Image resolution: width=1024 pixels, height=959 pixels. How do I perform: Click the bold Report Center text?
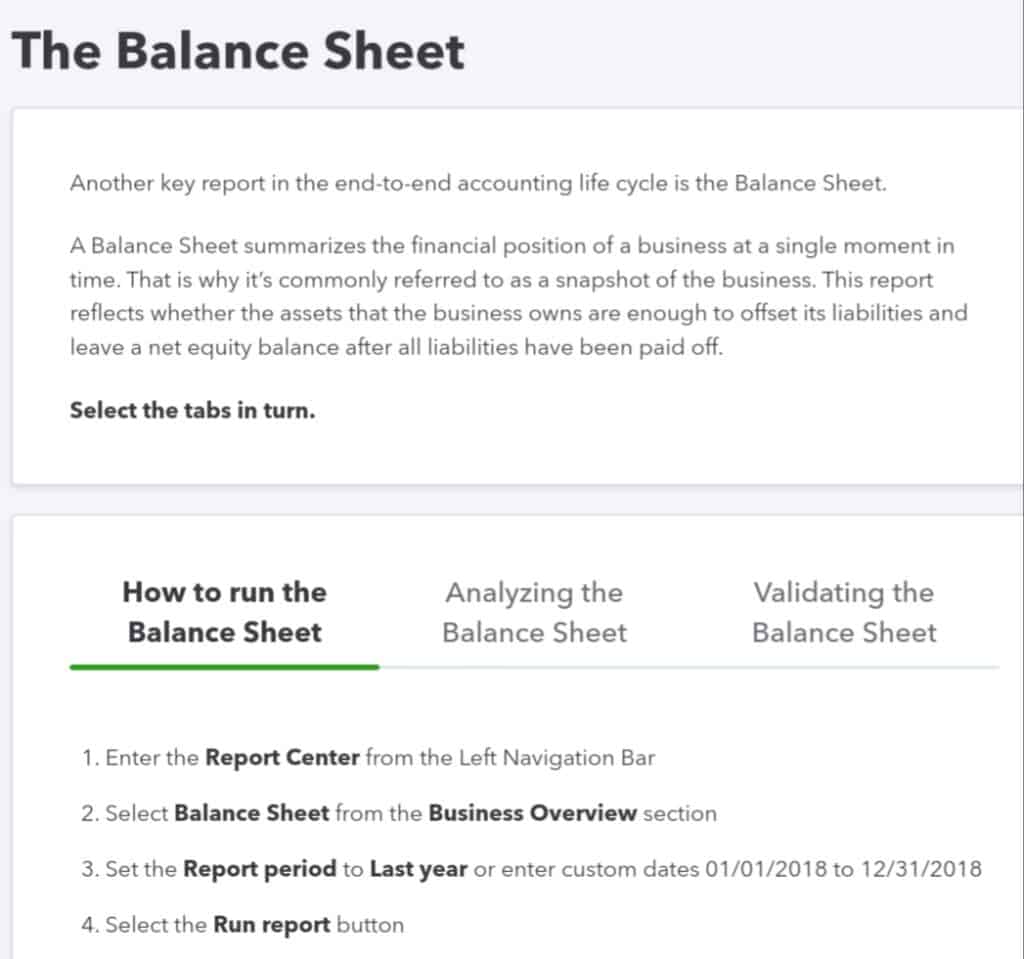point(282,758)
